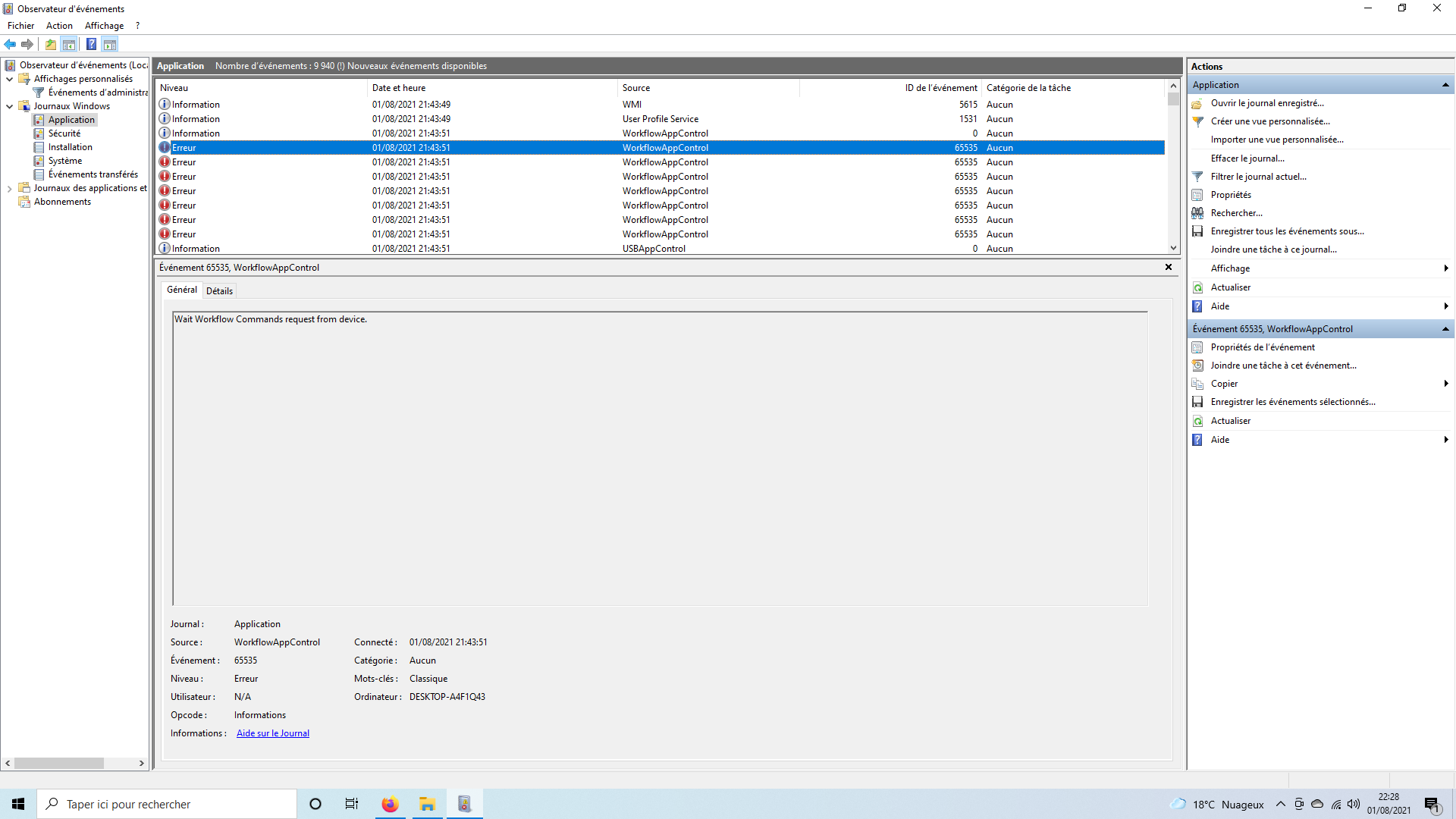The width and height of the screenshot is (1456, 819).
Task: Click the binoculars Rechercher icon
Action: (x=1197, y=213)
